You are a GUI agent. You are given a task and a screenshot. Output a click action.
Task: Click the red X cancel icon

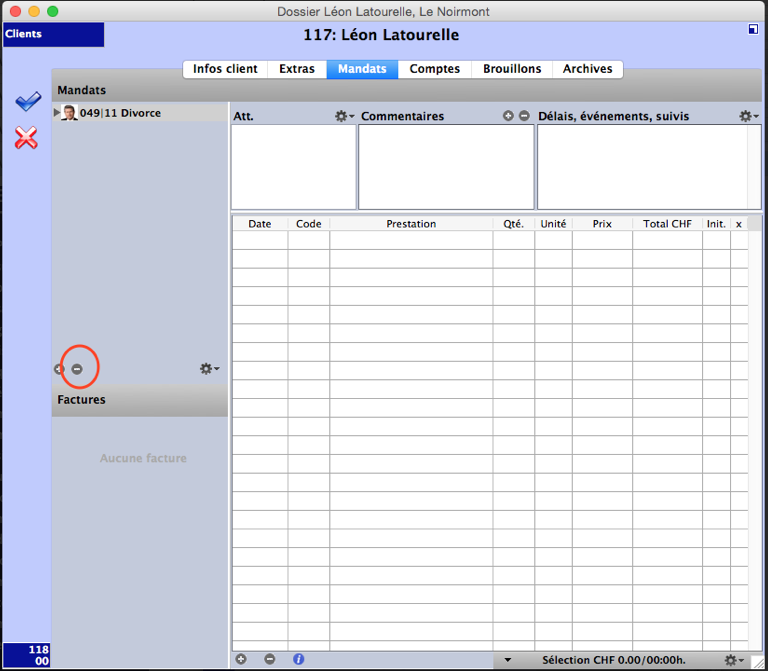click(x=26, y=138)
